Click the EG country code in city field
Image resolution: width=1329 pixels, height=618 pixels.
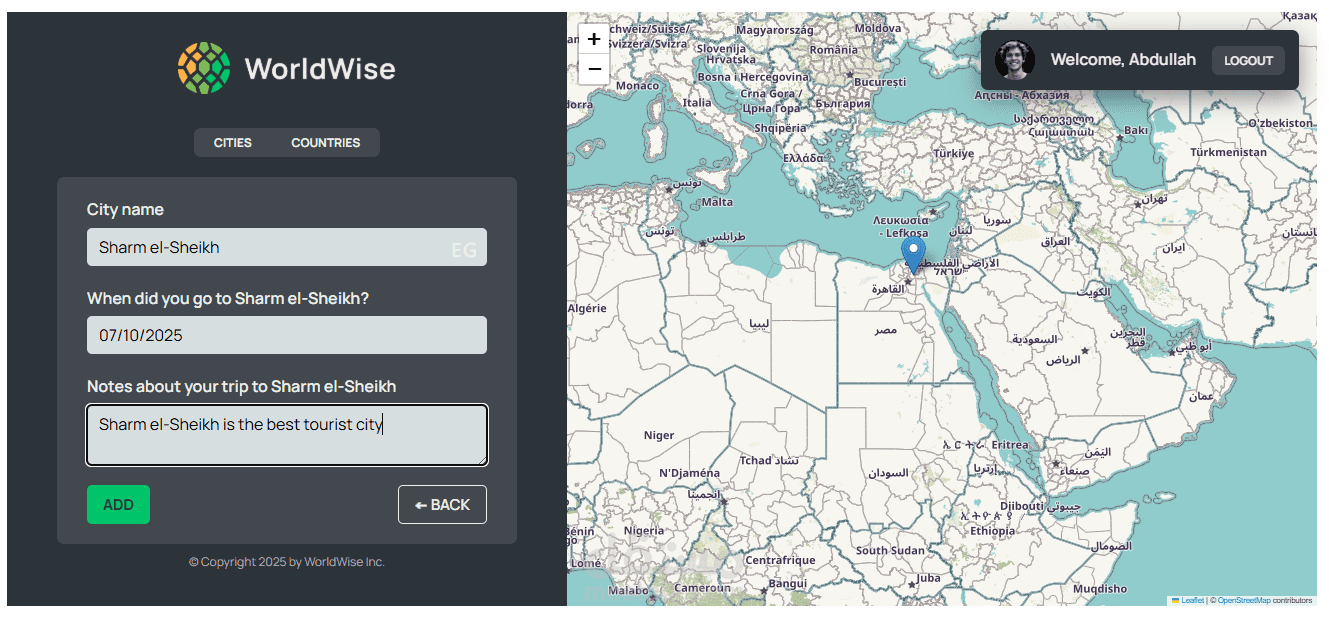(x=463, y=248)
